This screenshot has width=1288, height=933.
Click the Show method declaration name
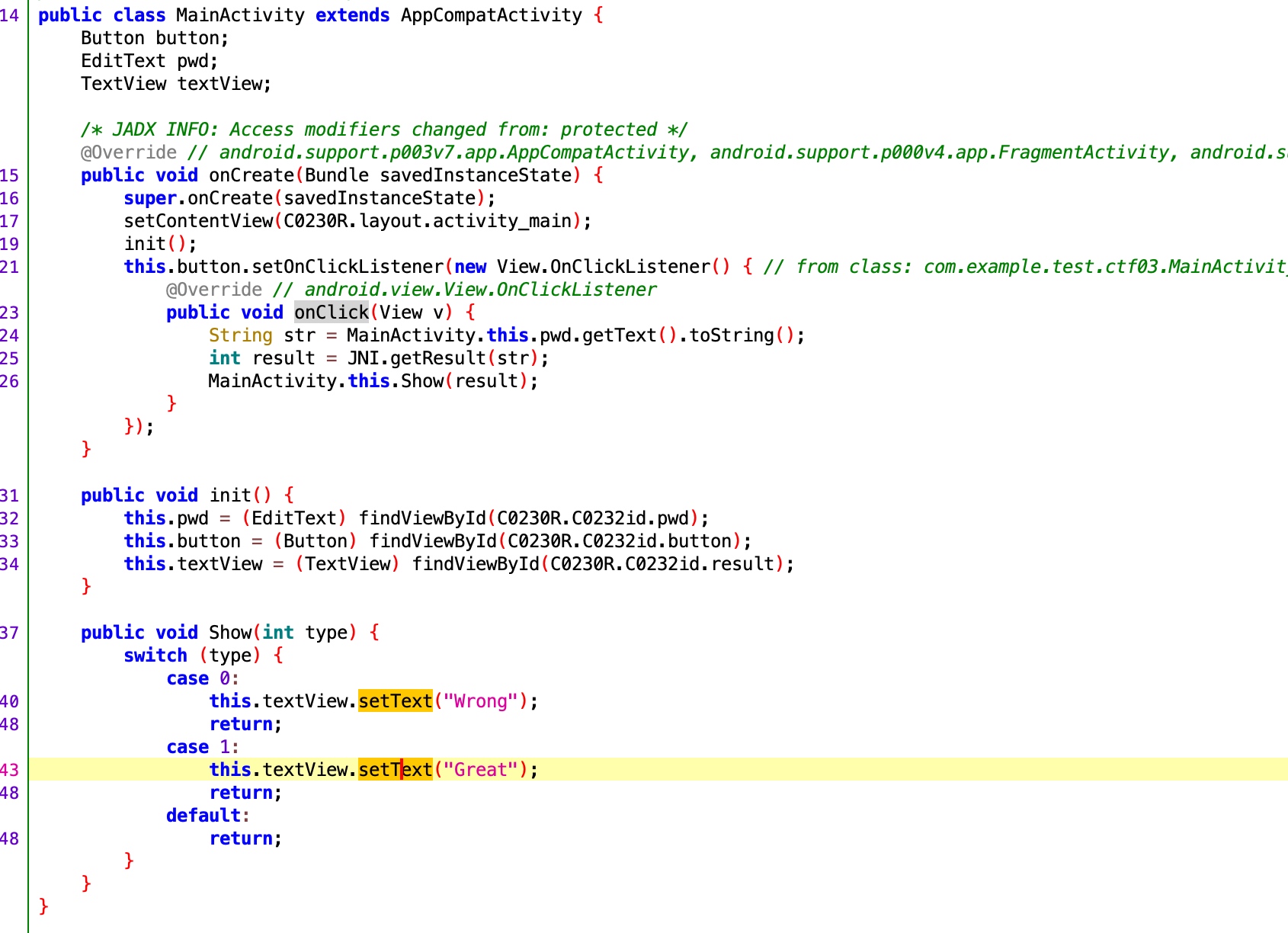(230, 633)
